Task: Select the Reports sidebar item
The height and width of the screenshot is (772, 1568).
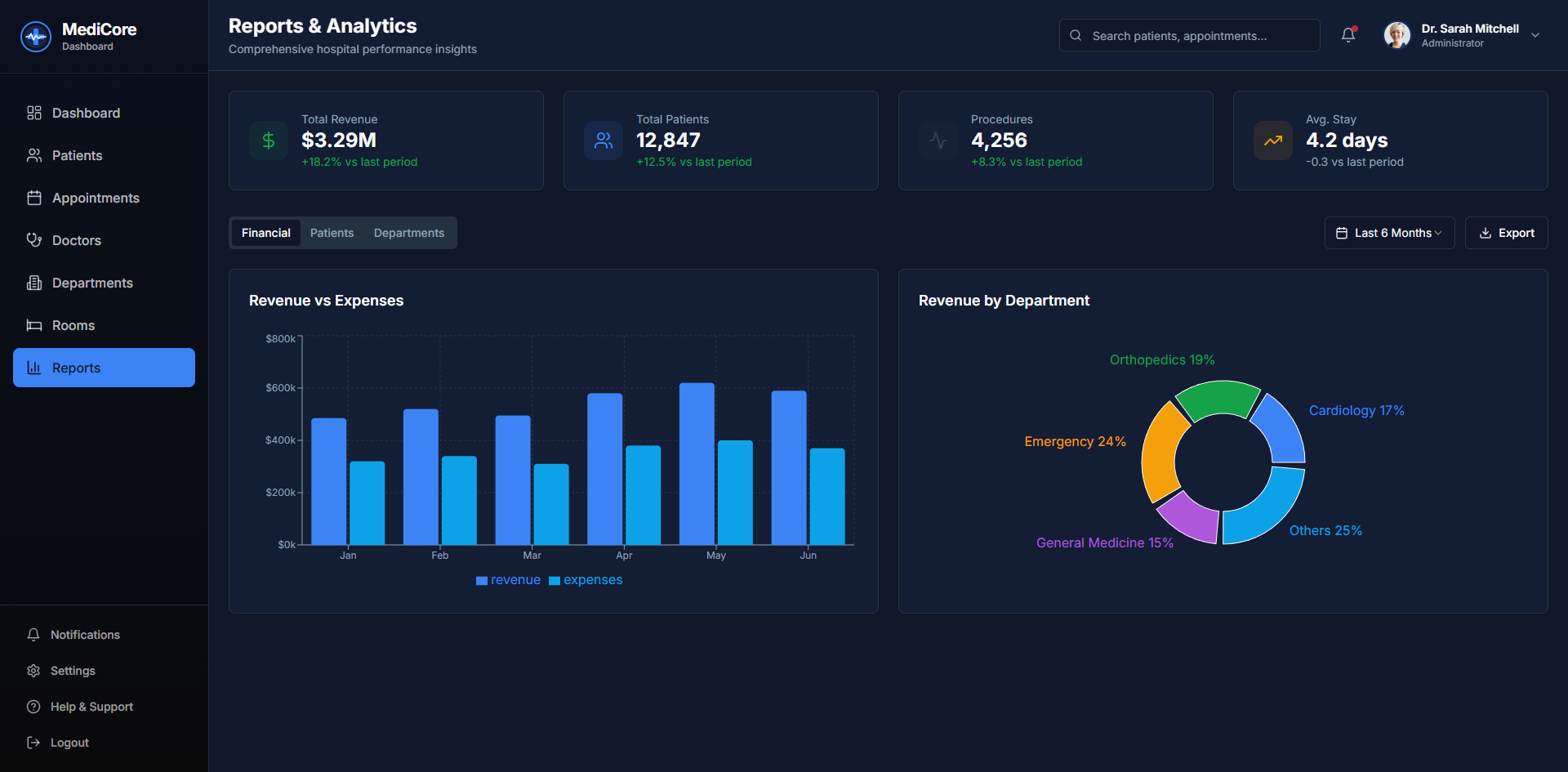Action: pyautogui.click(x=104, y=368)
